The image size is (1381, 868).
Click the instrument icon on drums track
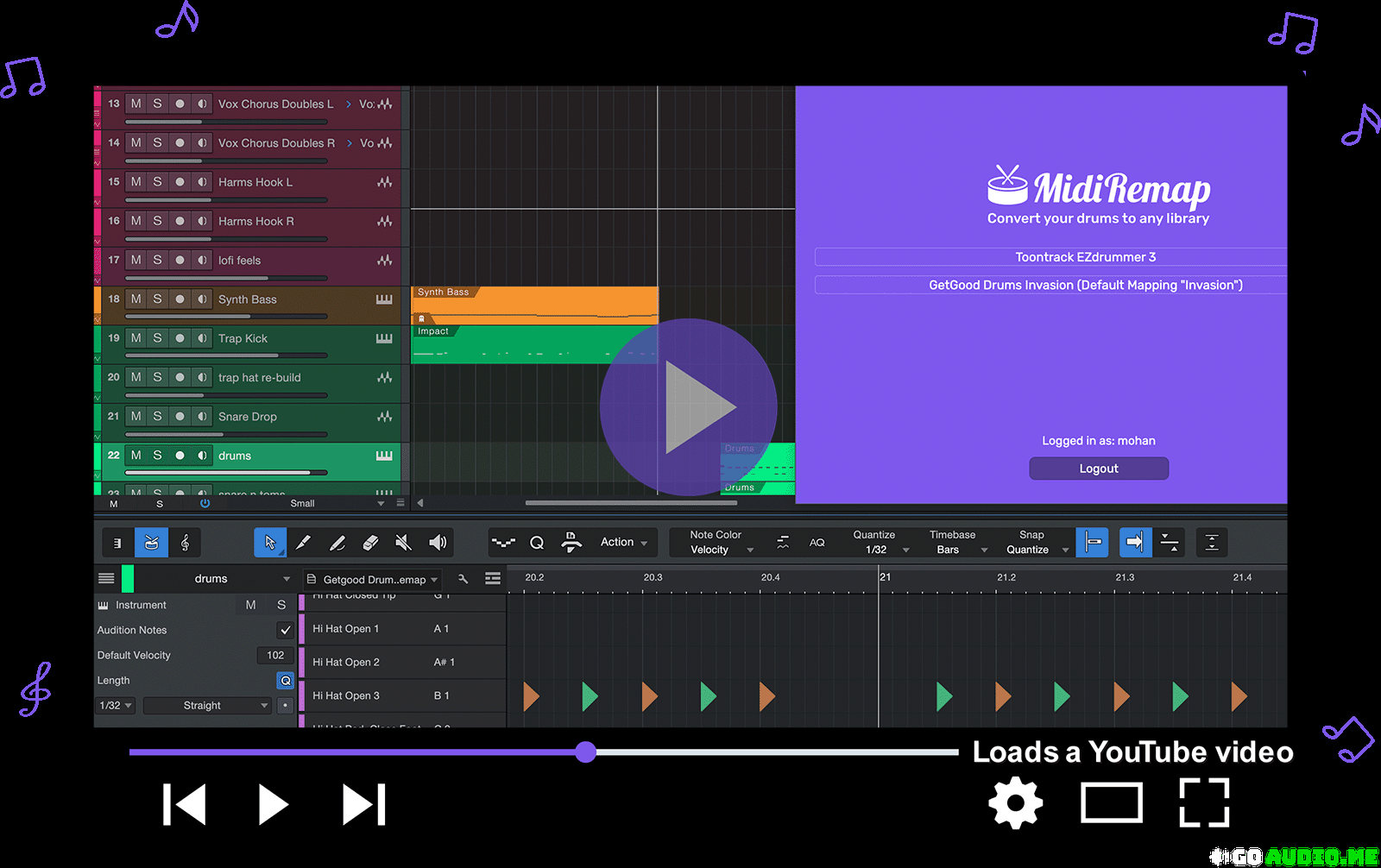point(384,456)
